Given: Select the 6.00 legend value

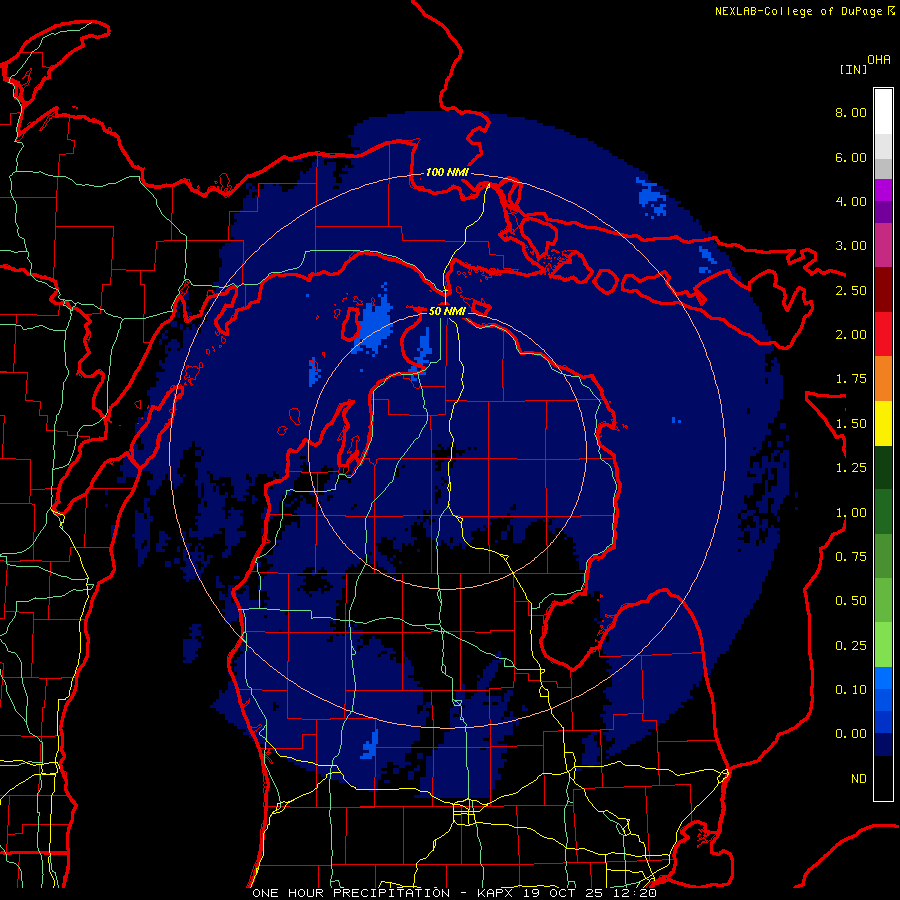Looking at the screenshot, I should point(851,157).
